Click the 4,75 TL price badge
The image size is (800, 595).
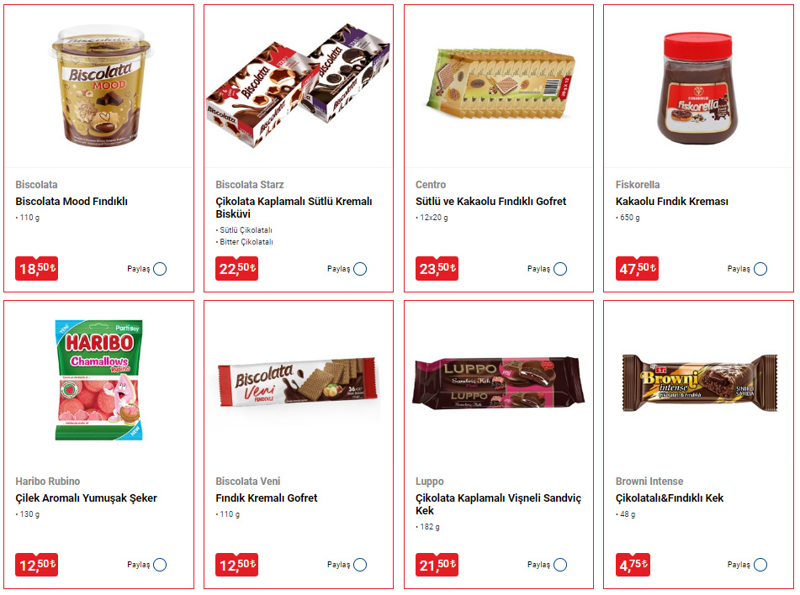coord(633,565)
